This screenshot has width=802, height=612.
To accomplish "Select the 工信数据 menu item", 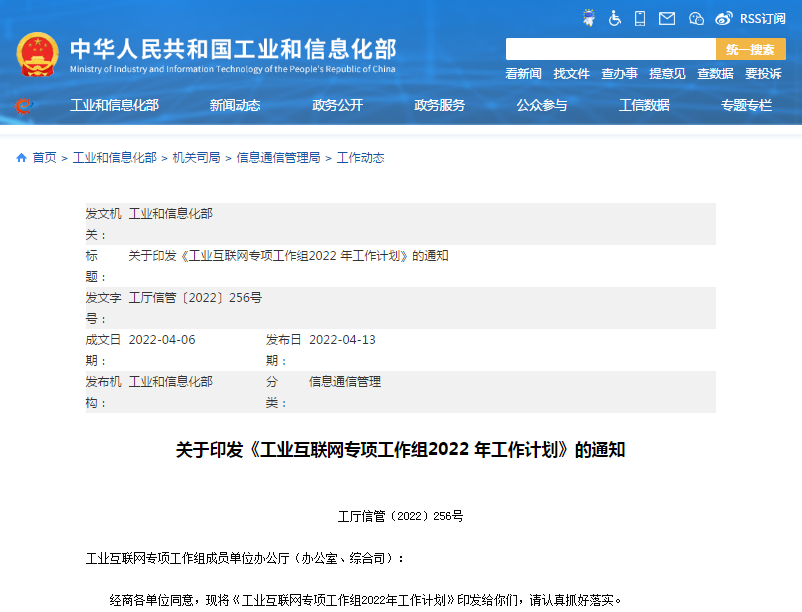I will click(645, 104).
